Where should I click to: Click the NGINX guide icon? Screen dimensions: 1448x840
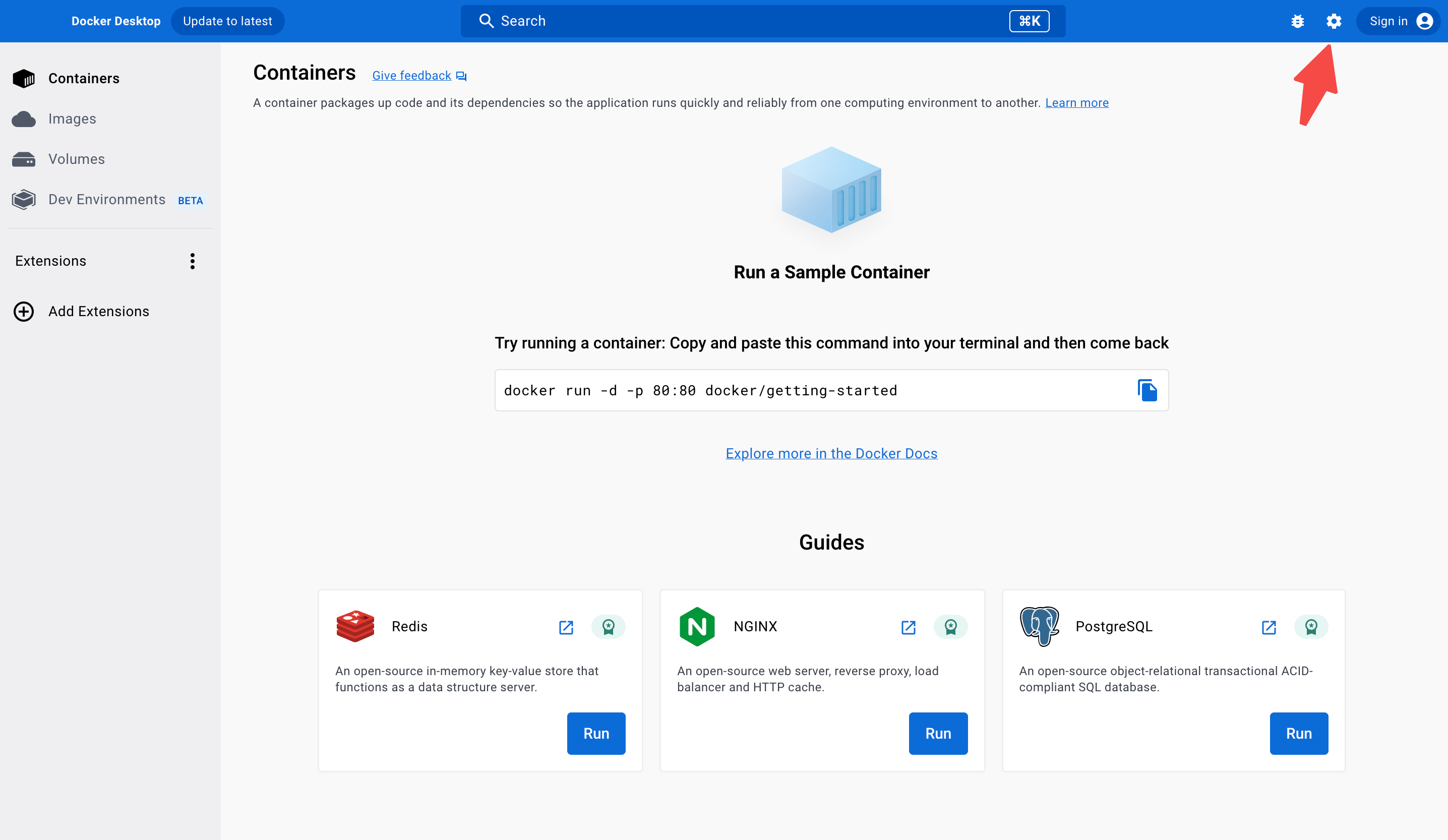pos(697,627)
